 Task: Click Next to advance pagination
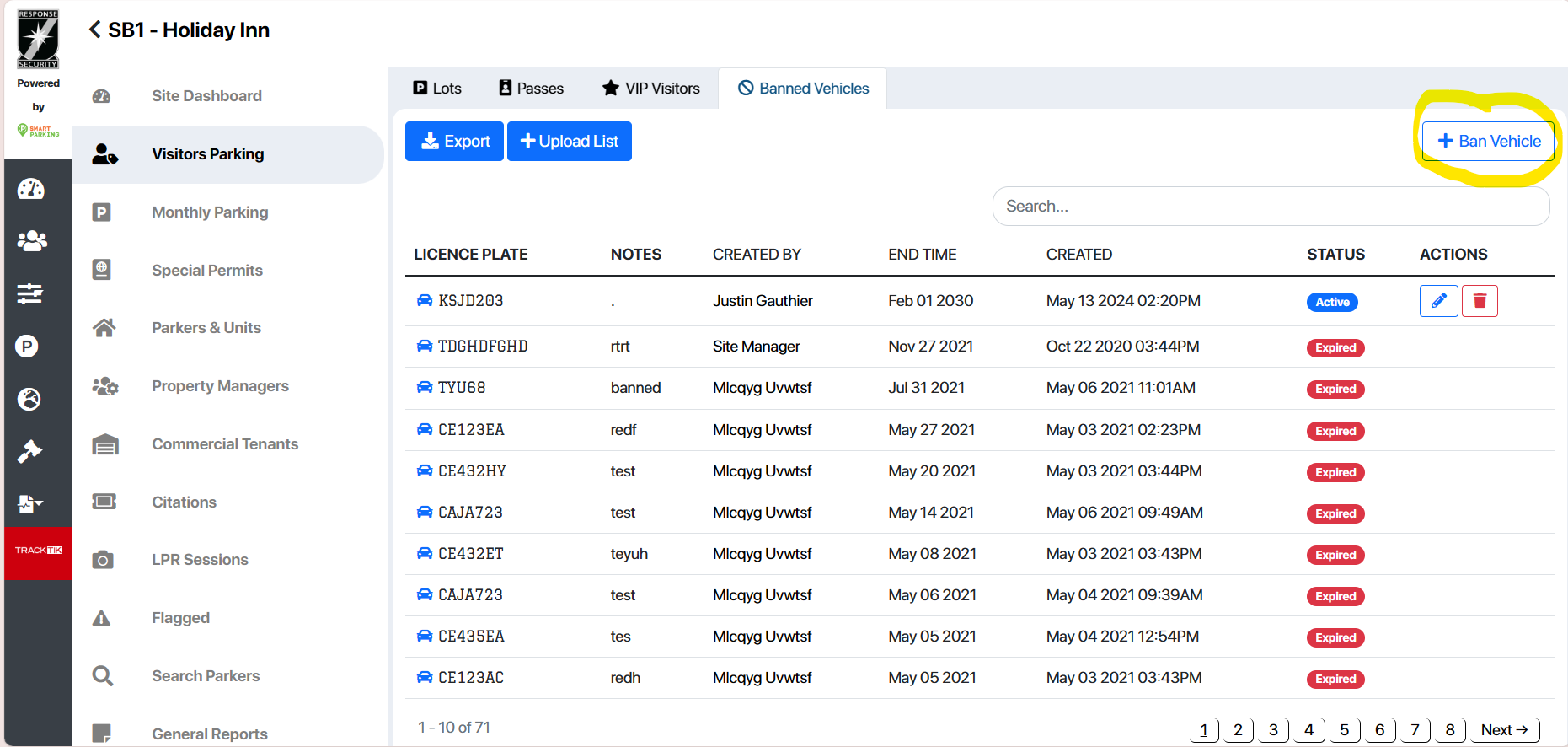tap(1504, 730)
